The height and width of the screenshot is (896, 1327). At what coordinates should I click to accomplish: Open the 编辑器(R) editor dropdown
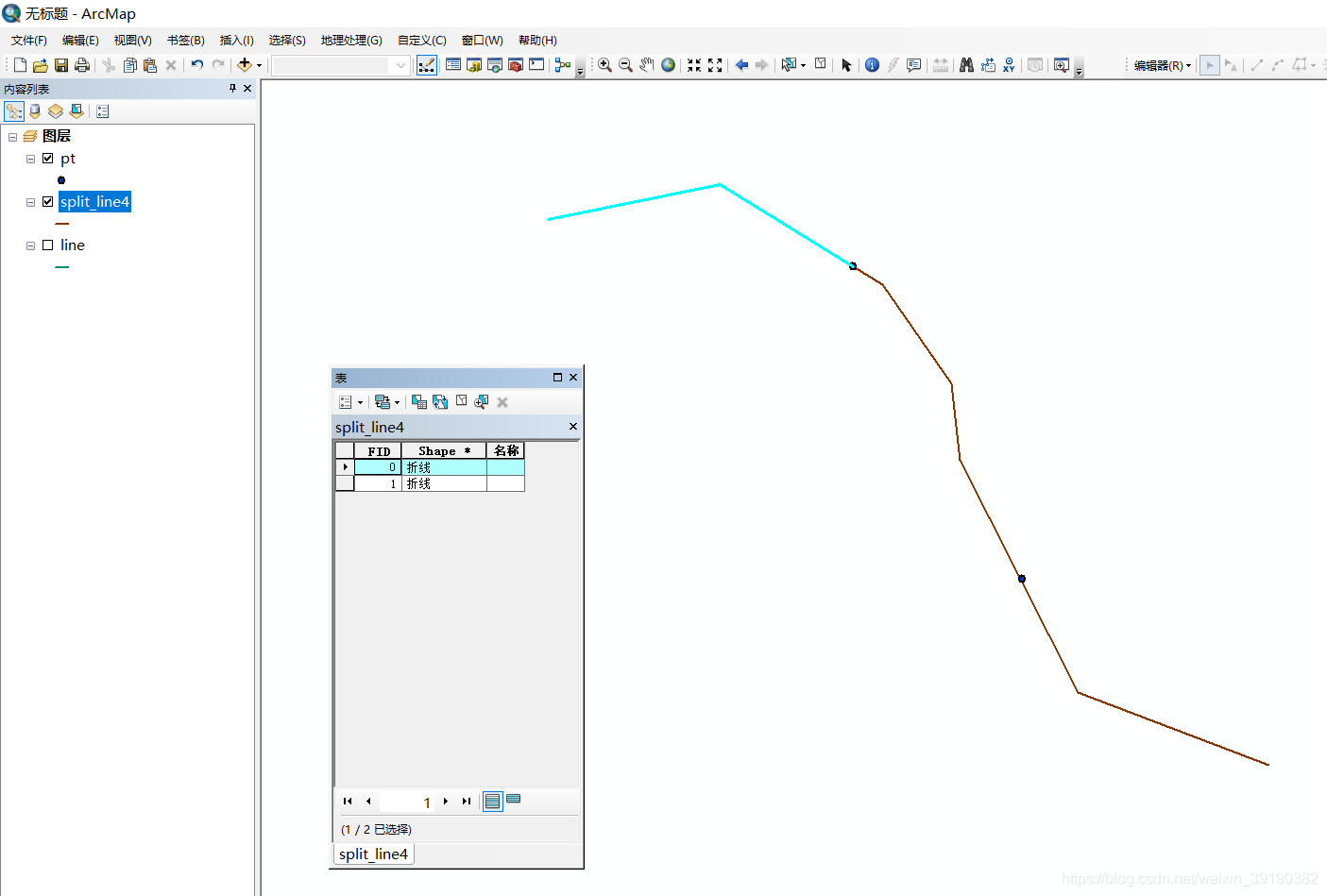point(1163,65)
